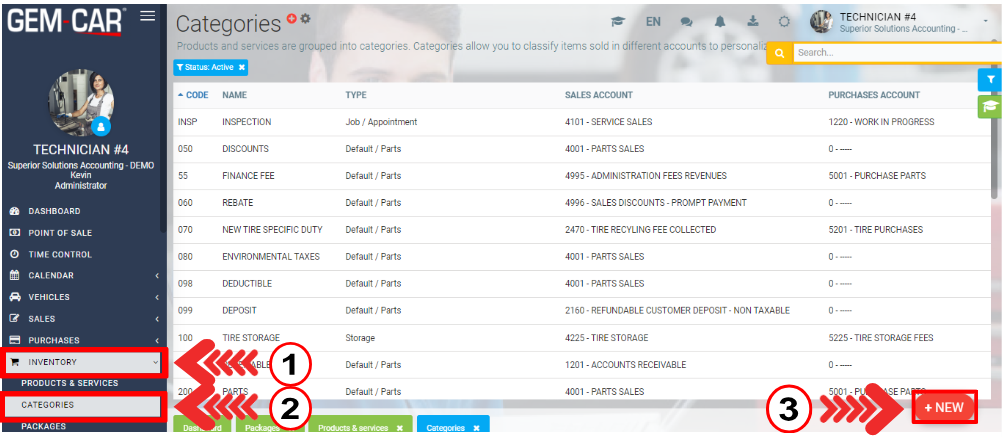Click the green graduation cap side button
Screen dimensions: 1002x437
pyautogui.click(x=989, y=106)
